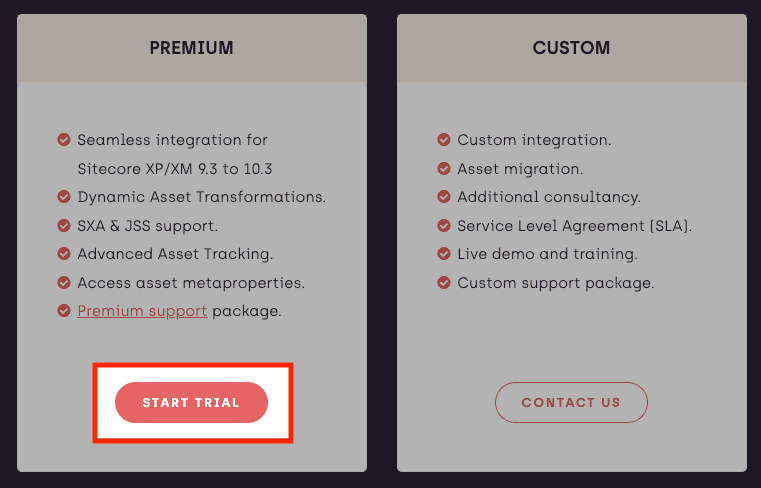Click the checkmark beside Seamless integration
Screen dimensions: 761x488
click(x=64, y=140)
